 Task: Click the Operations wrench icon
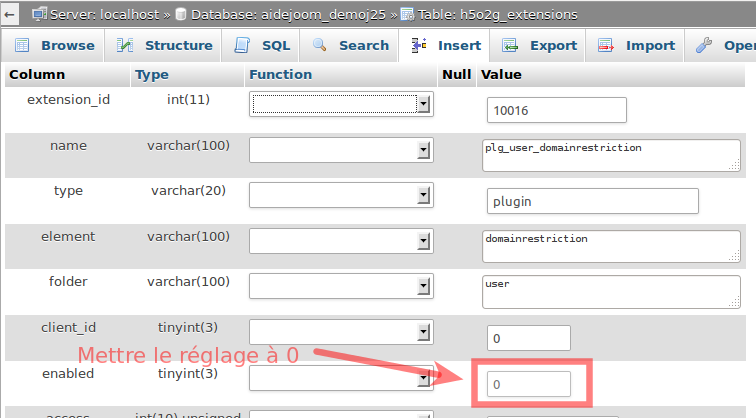[x=704, y=45]
